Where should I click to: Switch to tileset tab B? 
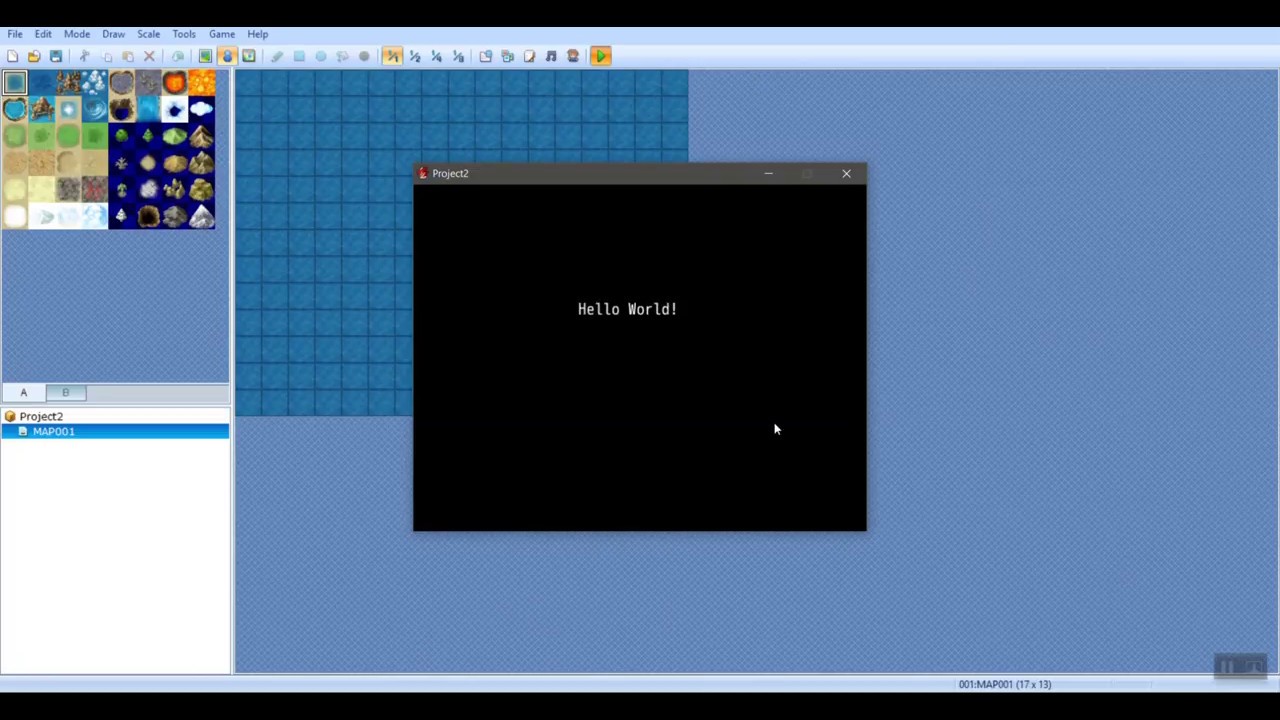coord(66,393)
